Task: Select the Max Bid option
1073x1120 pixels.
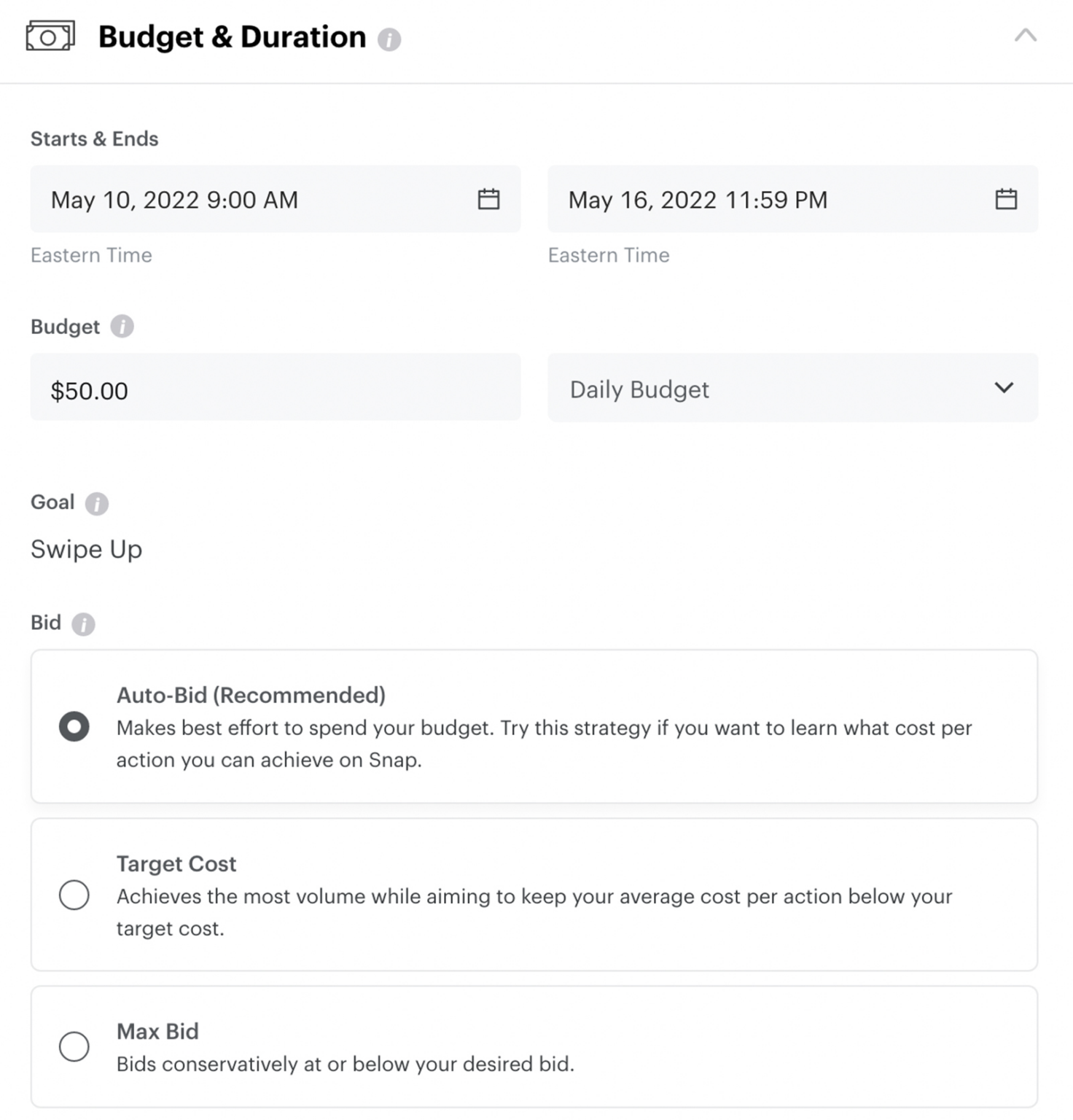Action: click(74, 1046)
